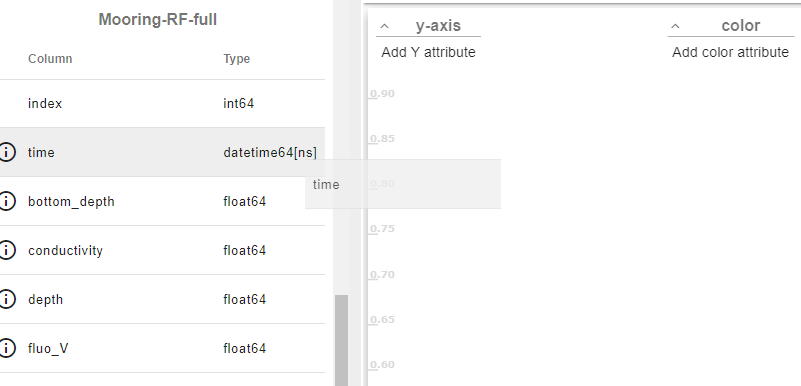This screenshot has width=801, height=386.
Task: Click Add Y attribute placeholder
Action: tap(428, 52)
